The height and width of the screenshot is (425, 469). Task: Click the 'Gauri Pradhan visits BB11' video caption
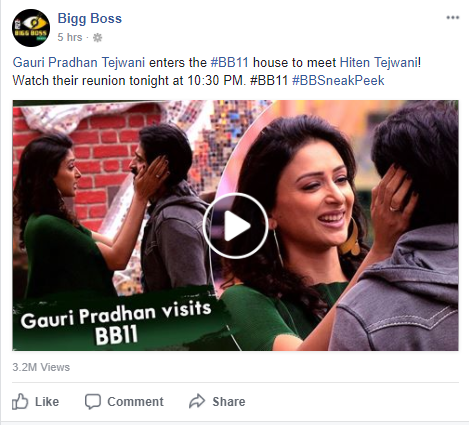click(116, 322)
